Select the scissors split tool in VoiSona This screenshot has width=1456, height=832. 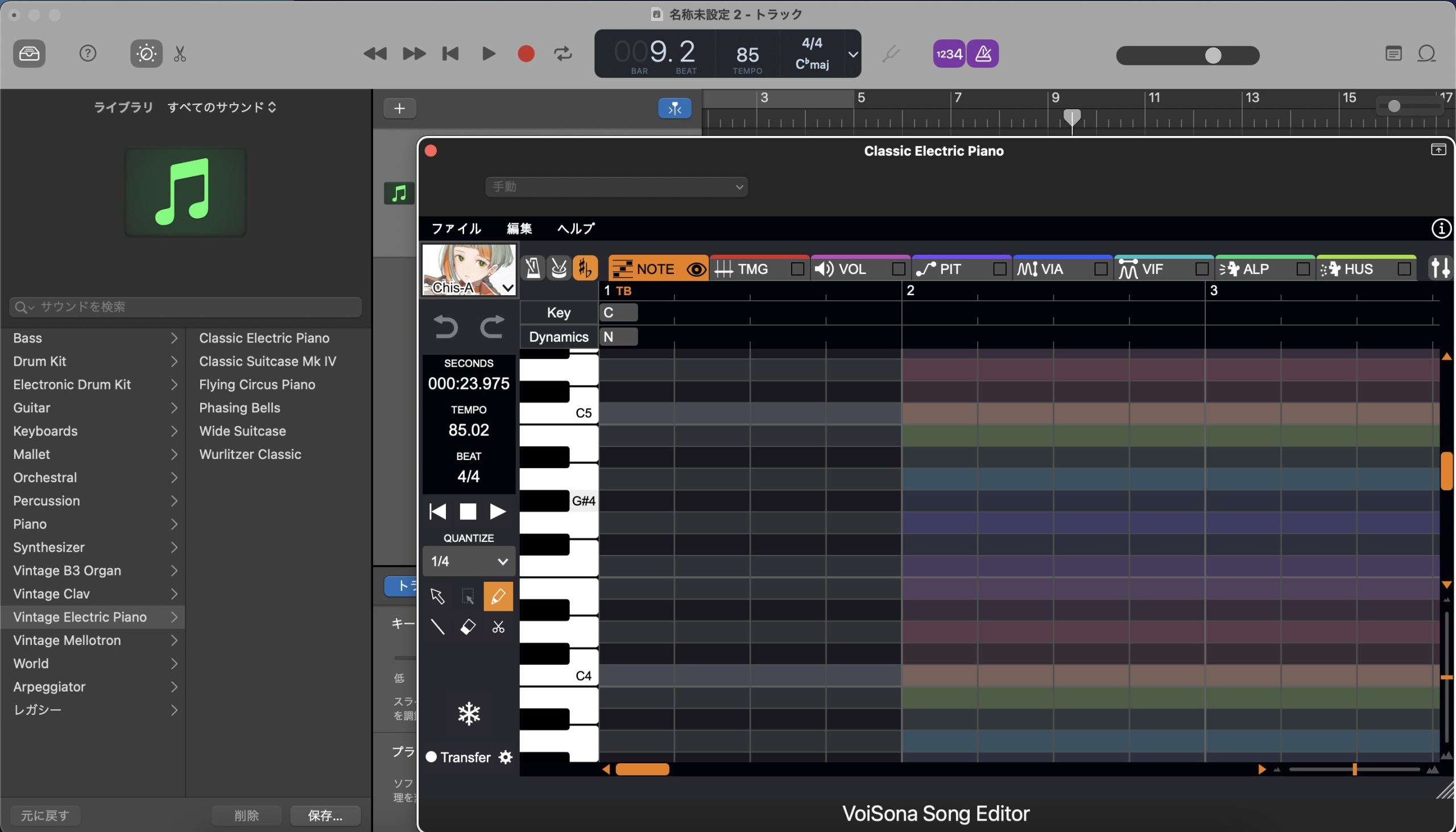point(498,627)
